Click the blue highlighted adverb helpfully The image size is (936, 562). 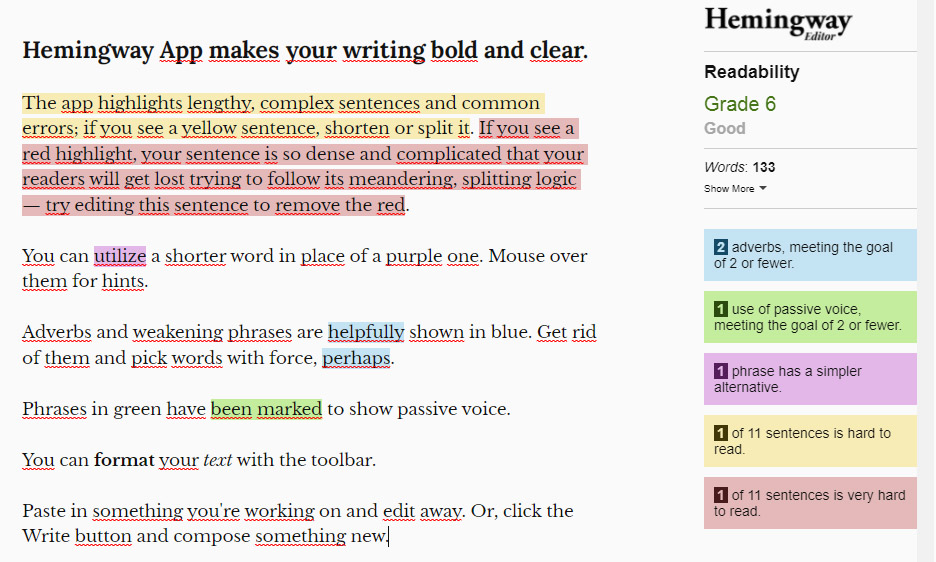point(366,331)
